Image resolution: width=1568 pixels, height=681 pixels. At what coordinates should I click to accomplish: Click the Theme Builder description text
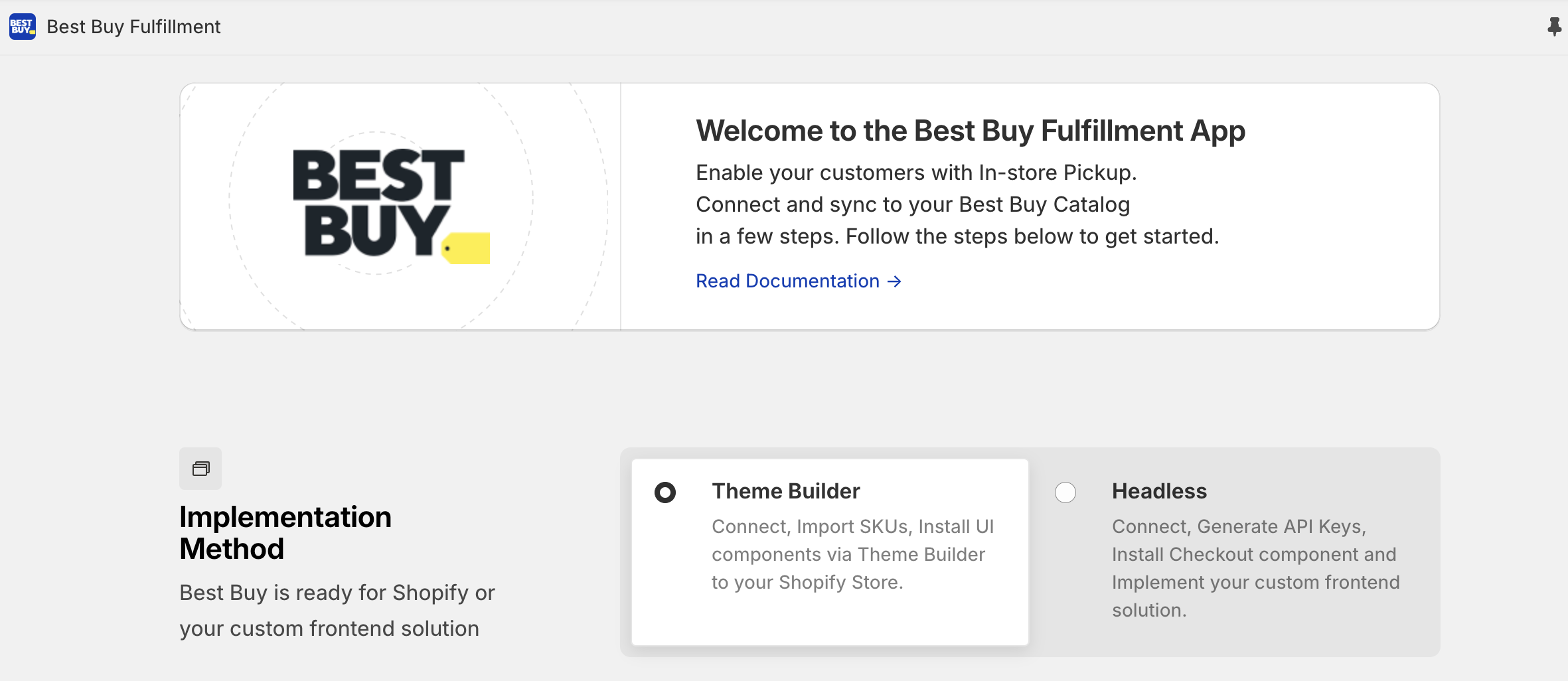click(x=852, y=554)
